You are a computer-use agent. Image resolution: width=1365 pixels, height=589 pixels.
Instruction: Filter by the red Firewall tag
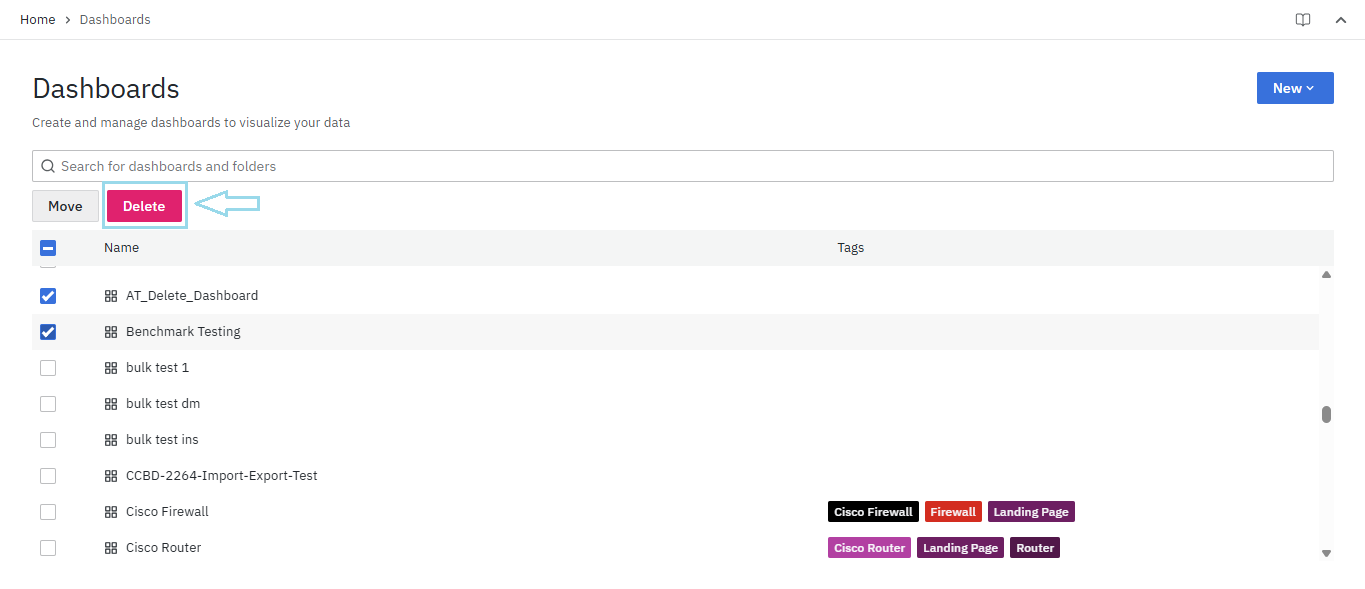[952, 512]
